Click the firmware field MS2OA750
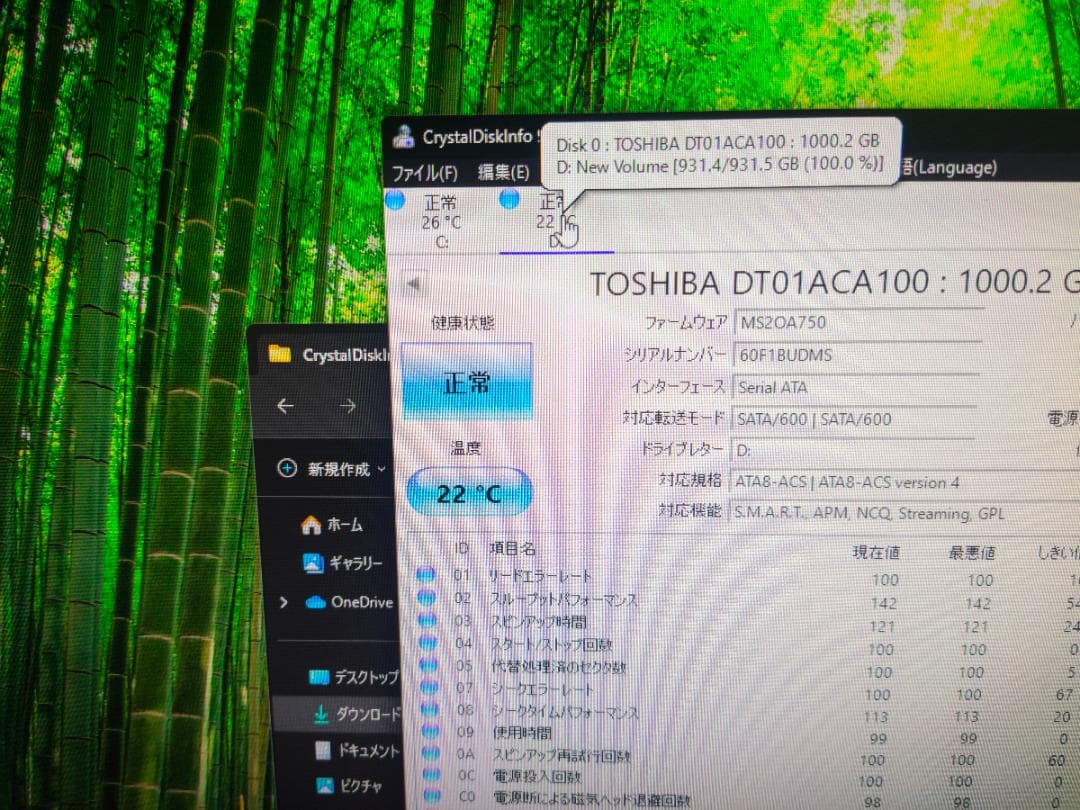 pos(858,322)
